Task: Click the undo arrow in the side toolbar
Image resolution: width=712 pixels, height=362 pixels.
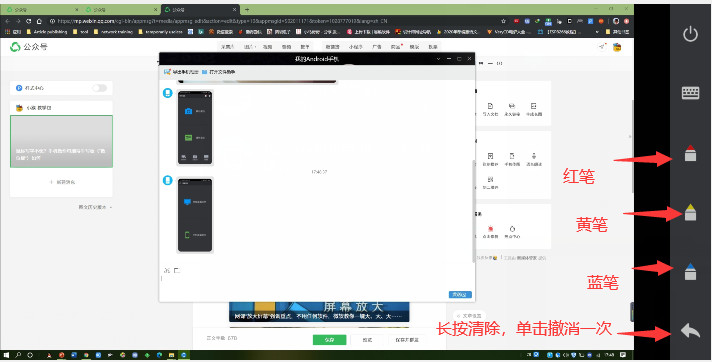Action: 690,331
